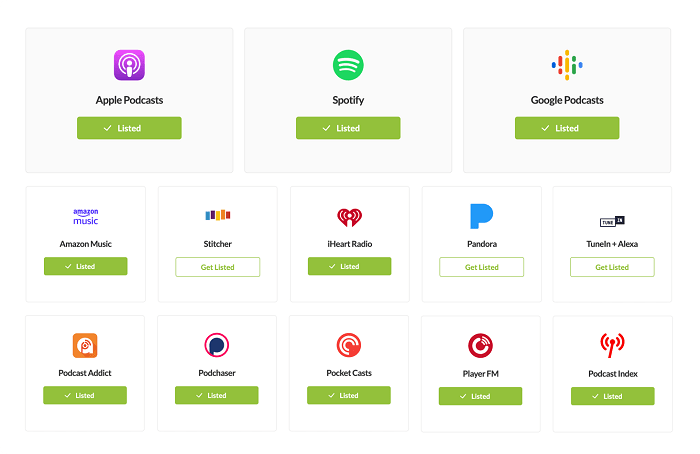Click Get Listed under Pandora
The height and width of the screenshot is (454, 700).
pos(482,267)
